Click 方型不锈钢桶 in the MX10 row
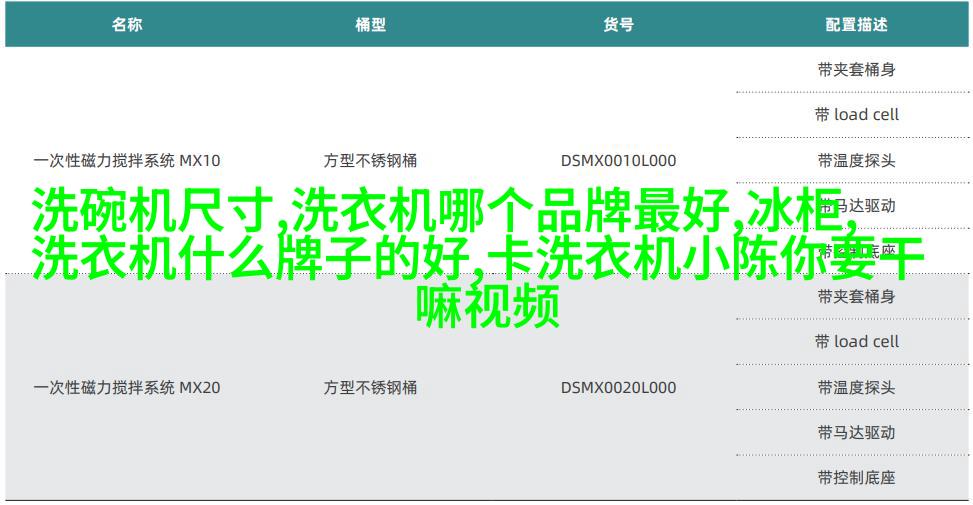Viewport: 973px width, 505px height. click(x=370, y=160)
